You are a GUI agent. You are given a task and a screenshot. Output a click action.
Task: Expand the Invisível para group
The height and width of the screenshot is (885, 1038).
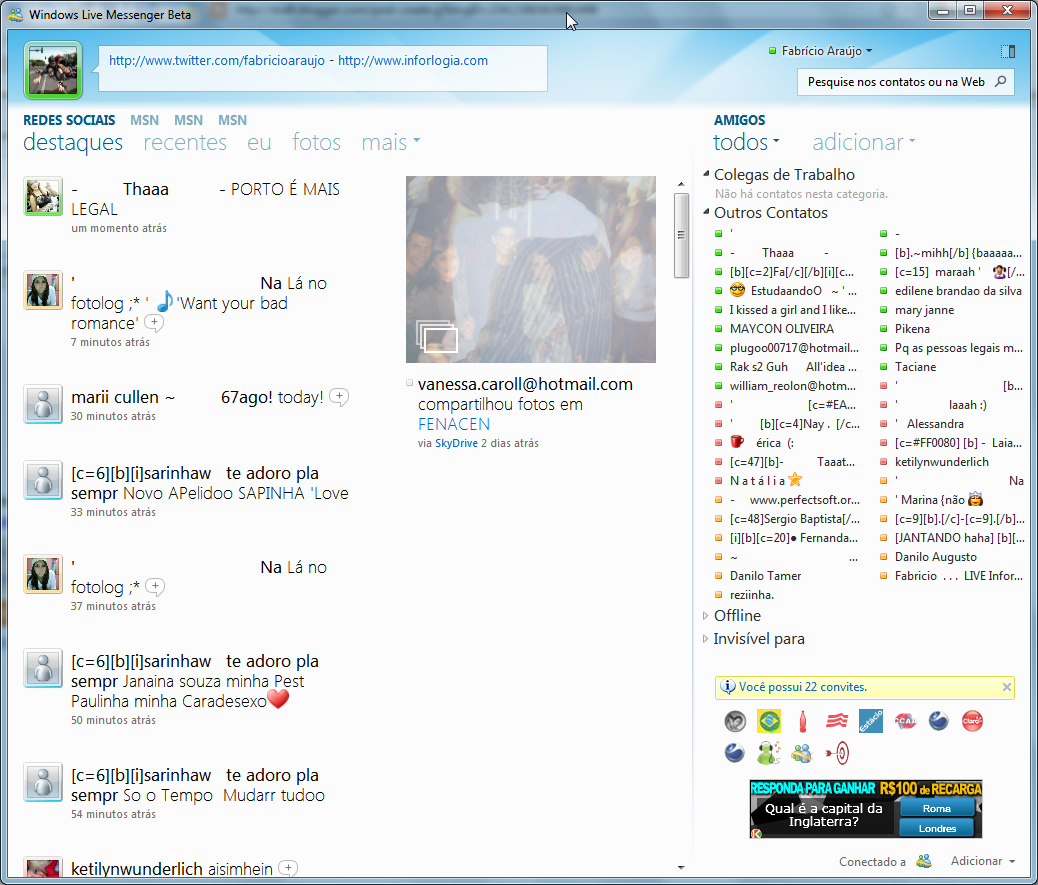tap(706, 639)
